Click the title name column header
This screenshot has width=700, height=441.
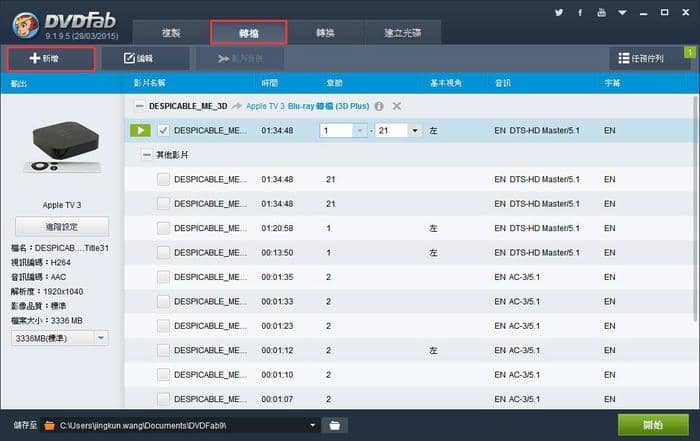point(150,83)
